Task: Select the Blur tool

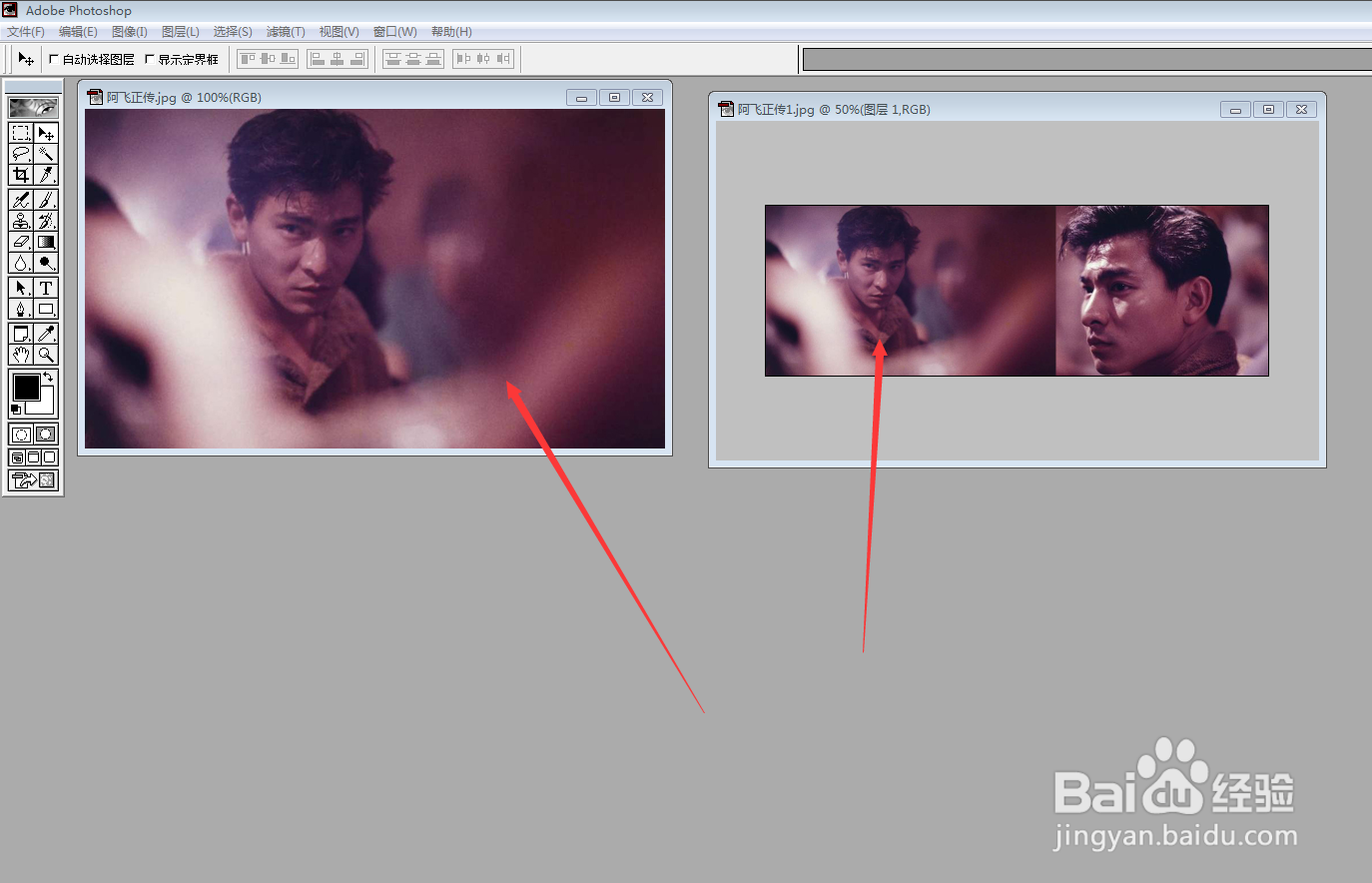Action: pos(21,263)
